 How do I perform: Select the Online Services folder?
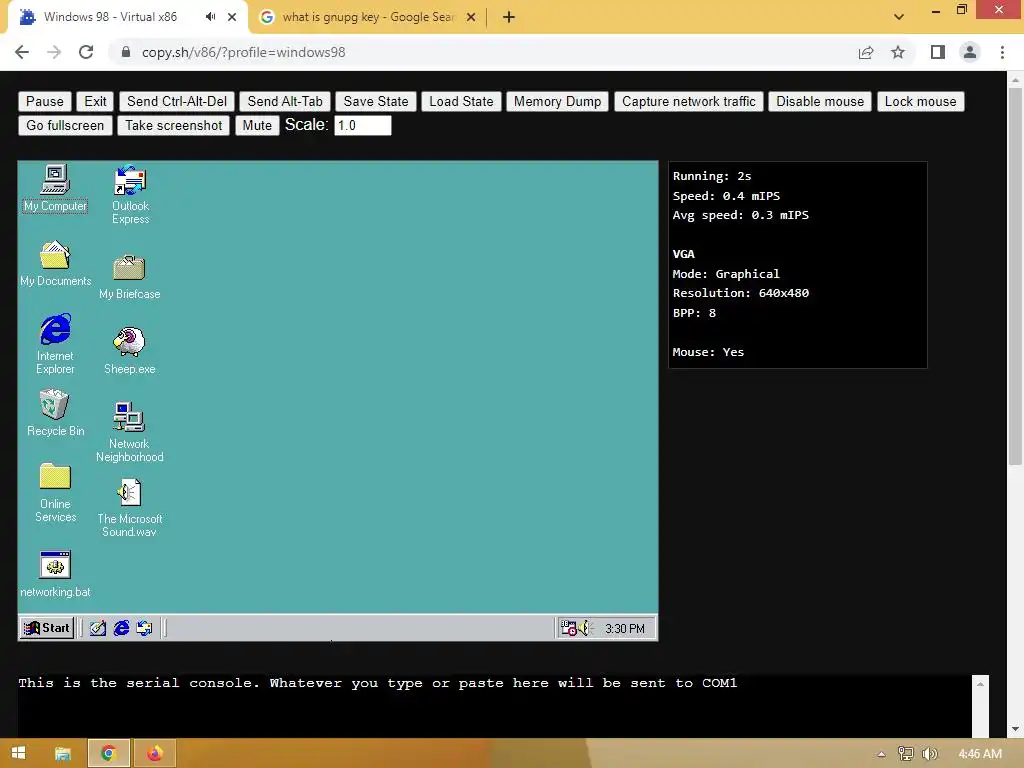click(56, 493)
